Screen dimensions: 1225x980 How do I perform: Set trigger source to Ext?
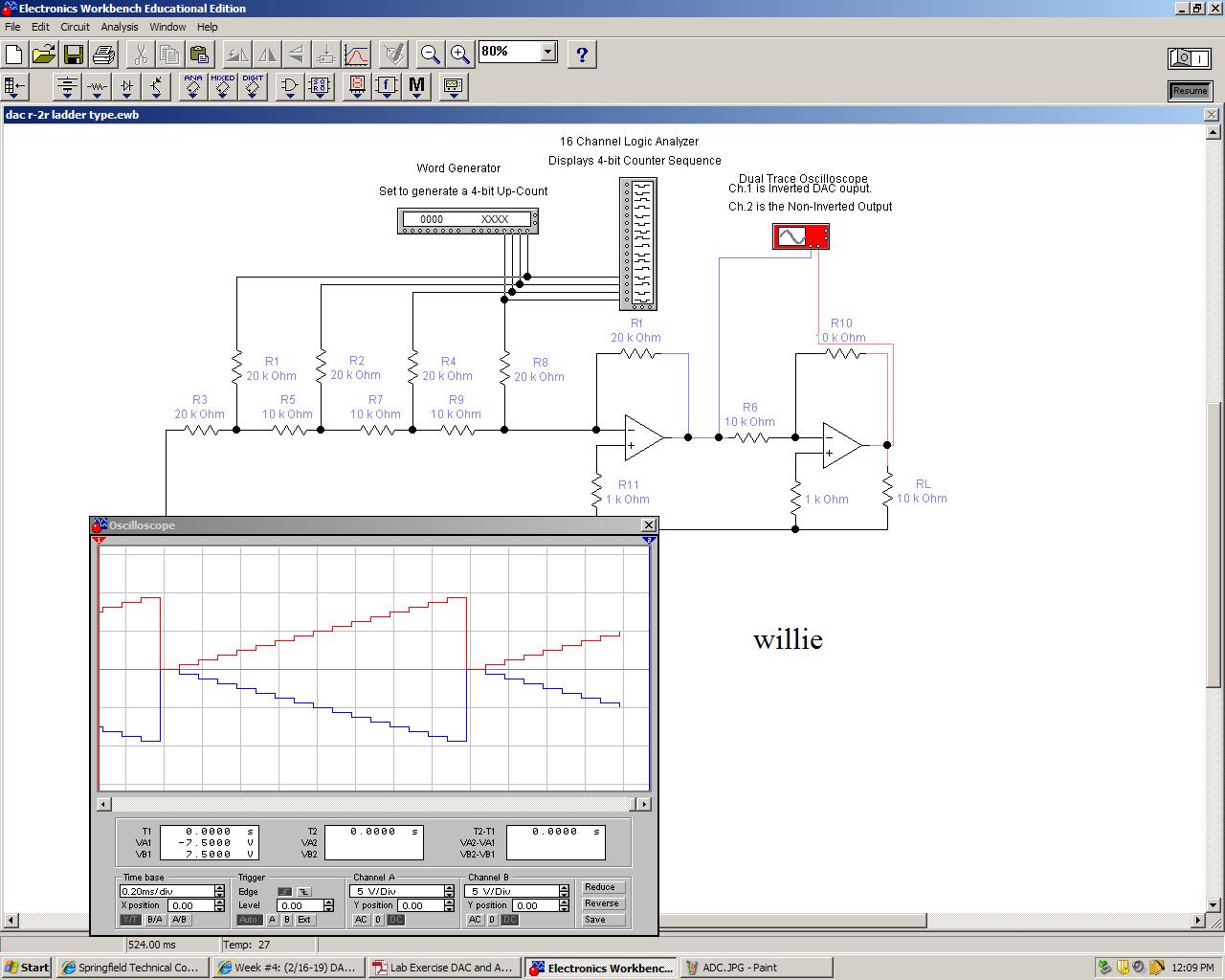304,920
